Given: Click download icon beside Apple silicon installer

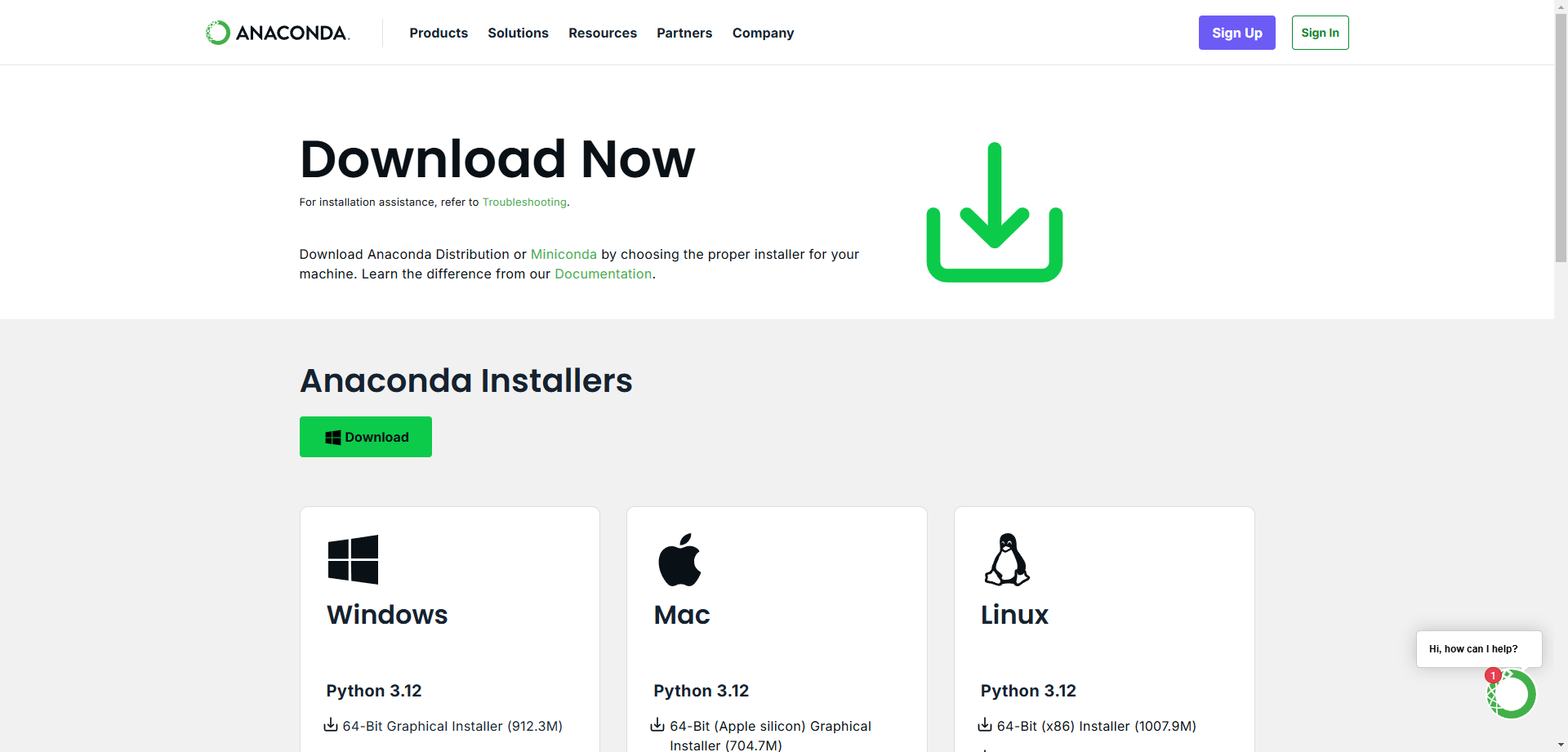Looking at the screenshot, I should [657, 725].
